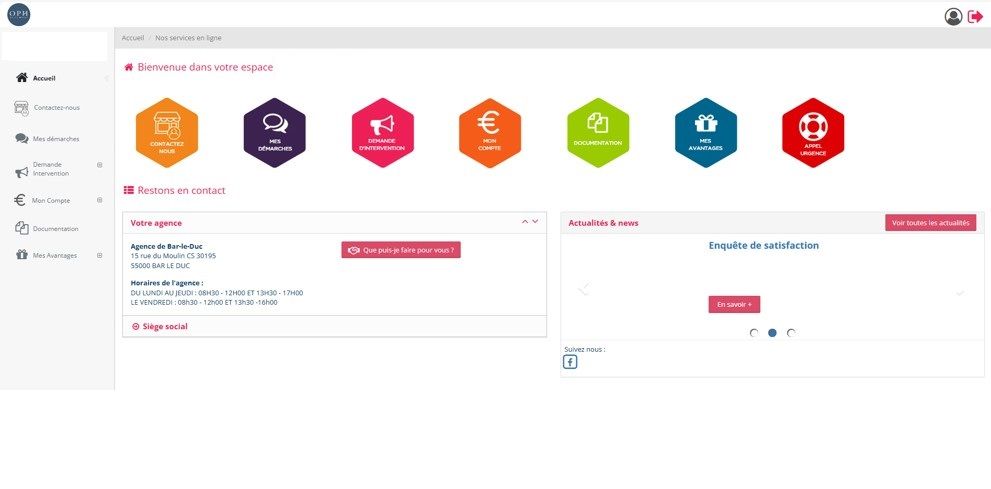Open the green Documentation hexagon icon
The height and width of the screenshot is (489, 991).
(598, 133)
